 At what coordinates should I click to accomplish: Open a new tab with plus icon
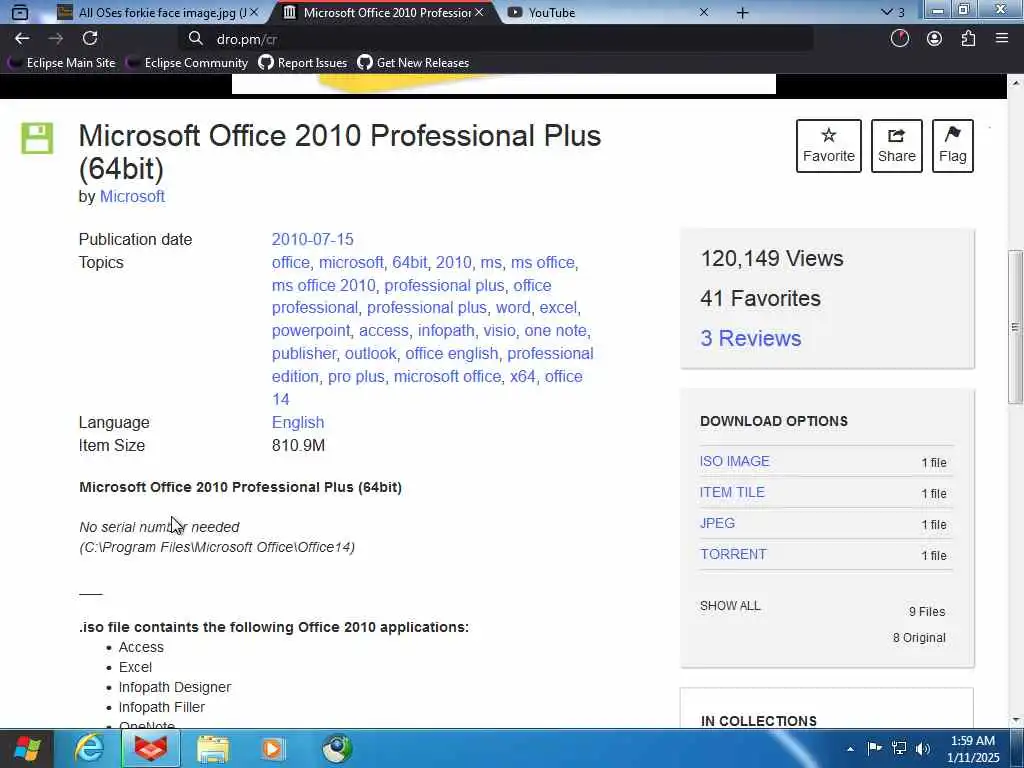click(x=743, y=12)
